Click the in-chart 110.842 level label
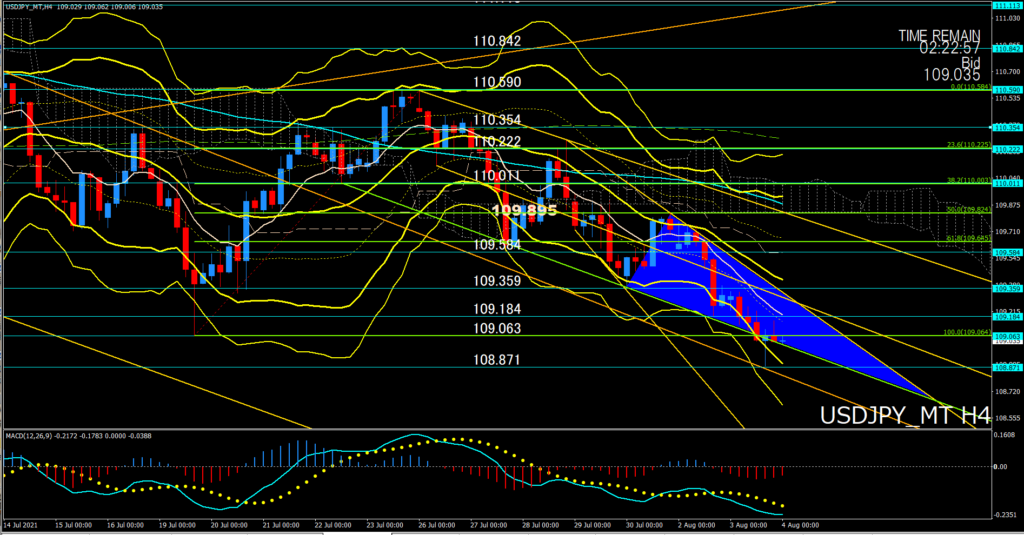Image resolution: width=1024 pixels, height=535 pixels. click(497, 41)
